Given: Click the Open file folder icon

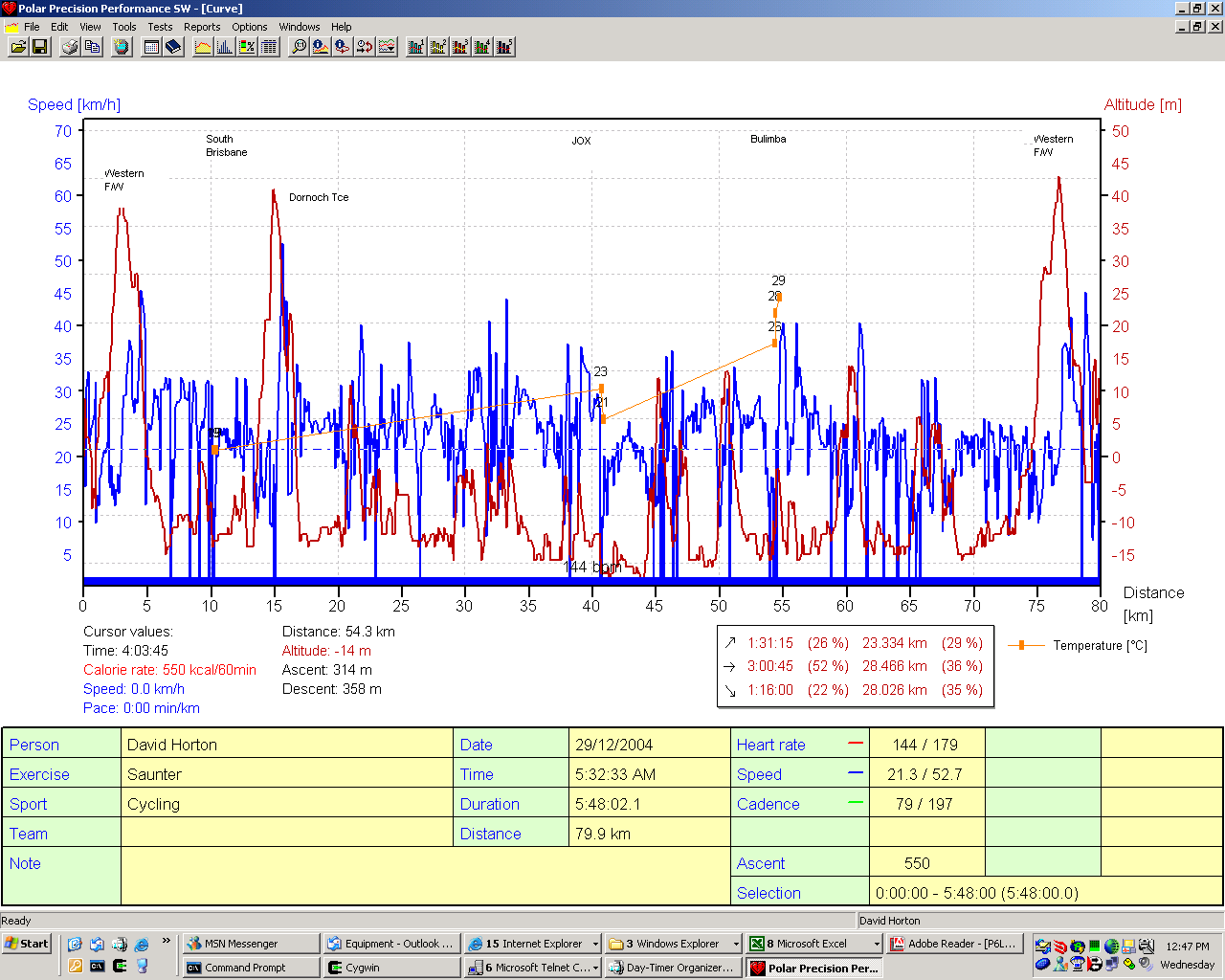Looking at the screenshot, I should (x=18, y=46).
